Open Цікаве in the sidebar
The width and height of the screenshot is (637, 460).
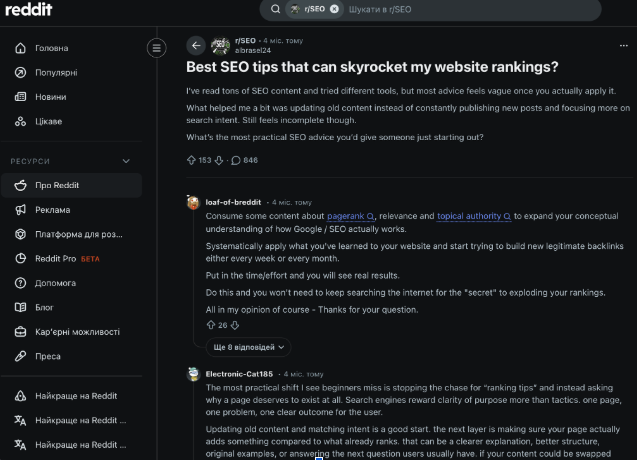[x=72, y=121]
